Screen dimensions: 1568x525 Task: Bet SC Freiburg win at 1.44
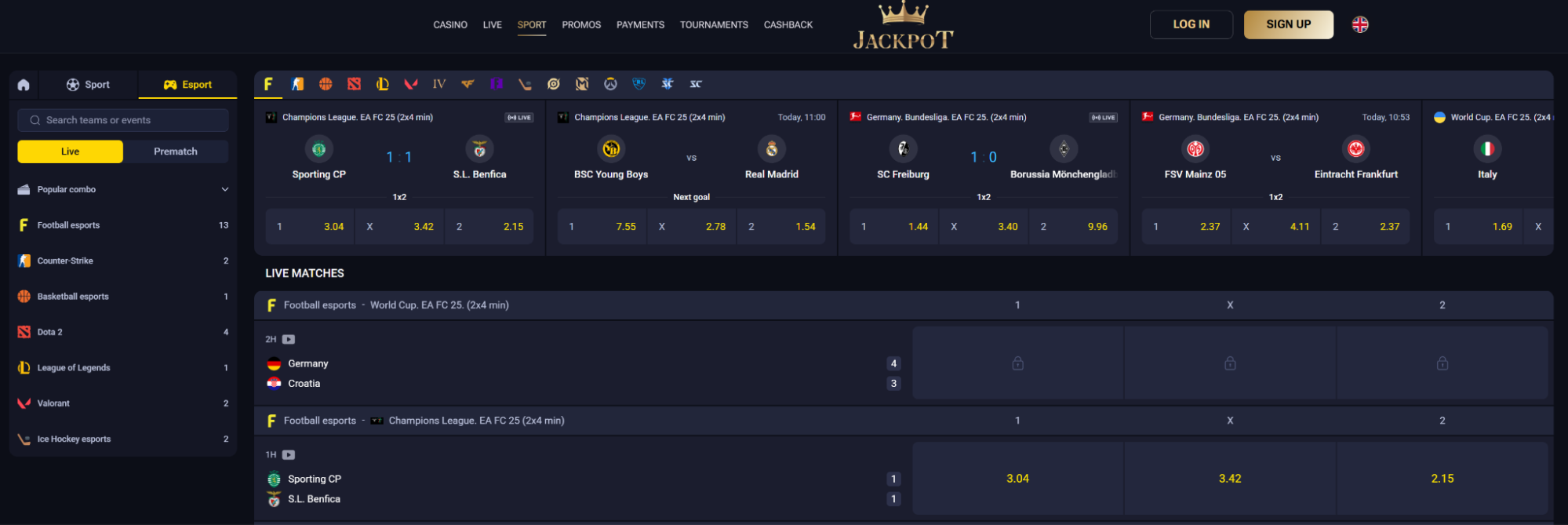tap(894, 227)
